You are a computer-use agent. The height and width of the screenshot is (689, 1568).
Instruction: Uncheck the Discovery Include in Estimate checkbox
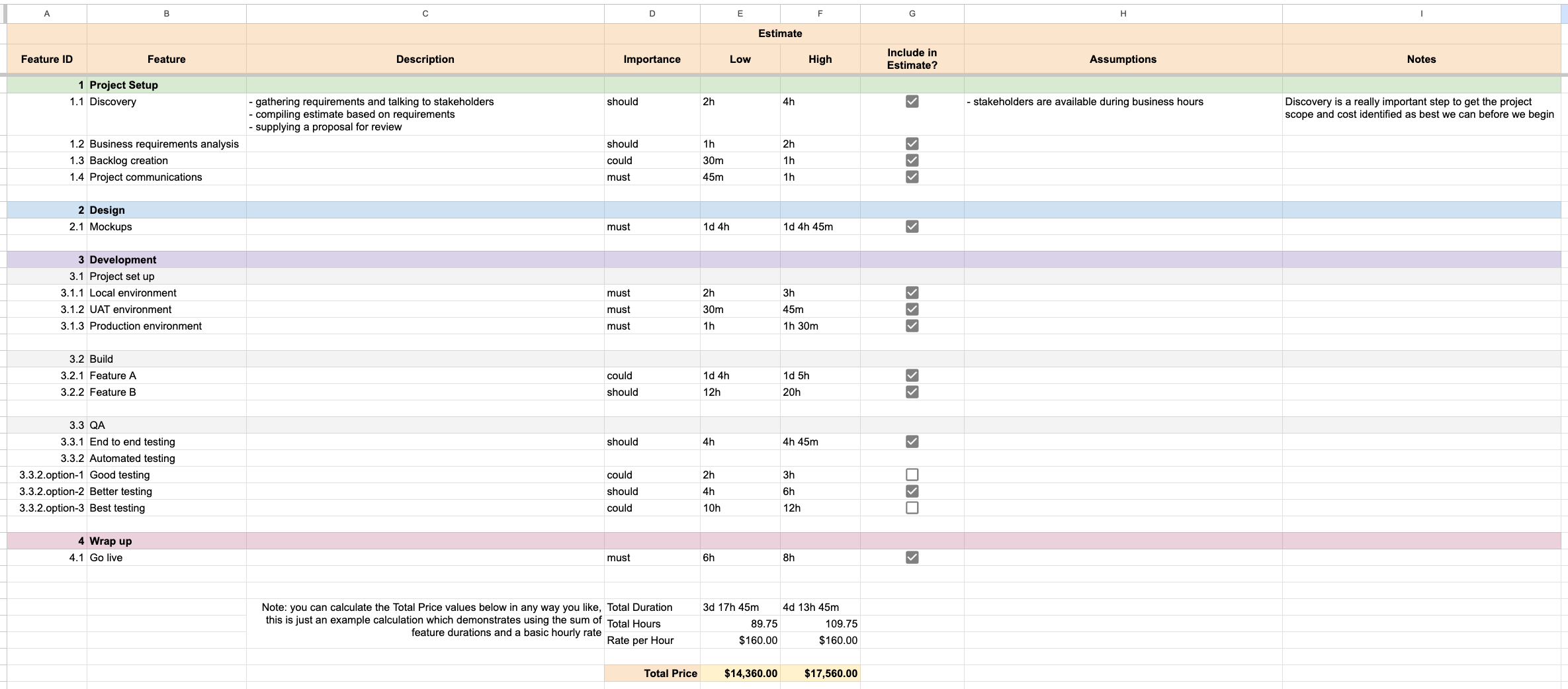[912, 102]
